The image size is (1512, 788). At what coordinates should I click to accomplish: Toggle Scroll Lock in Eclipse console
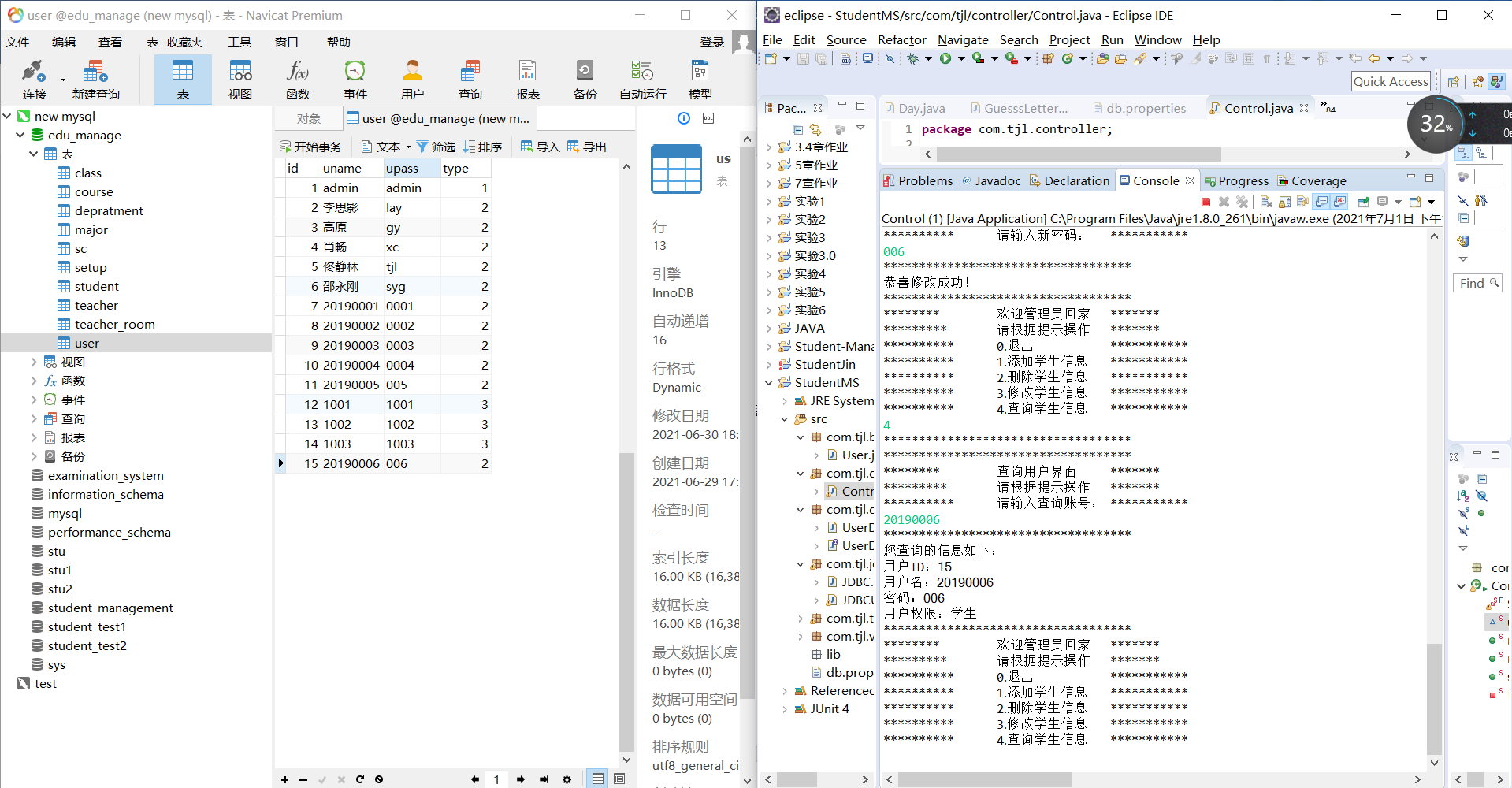coord(1284,202)
